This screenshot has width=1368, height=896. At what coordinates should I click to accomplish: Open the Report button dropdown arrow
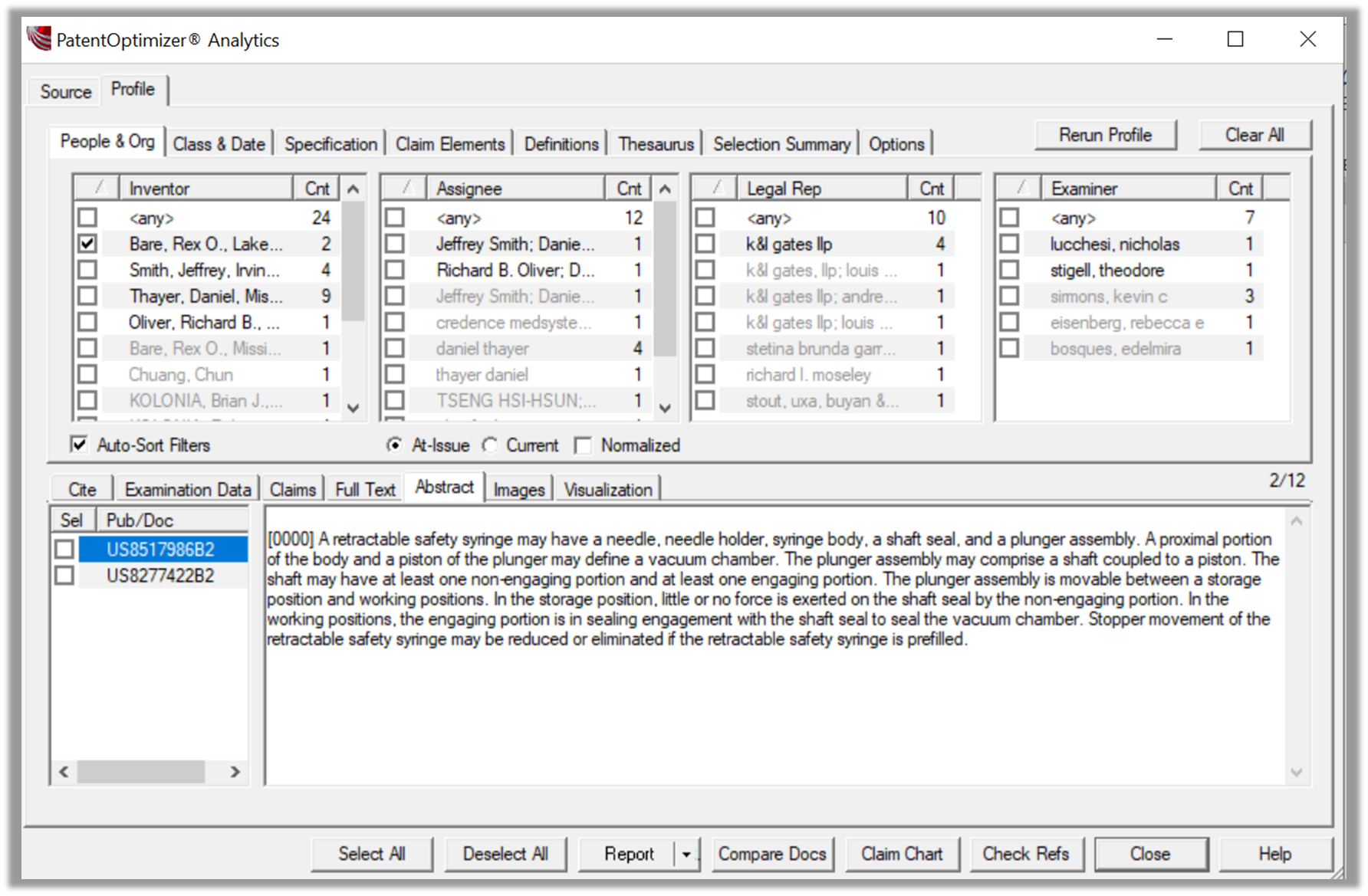click(x=686, y=854)
